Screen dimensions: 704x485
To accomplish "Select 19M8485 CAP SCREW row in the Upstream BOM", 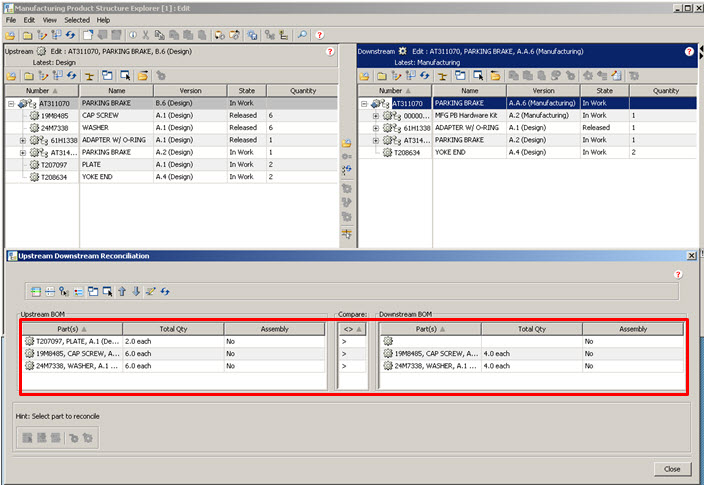I will 173,353.
